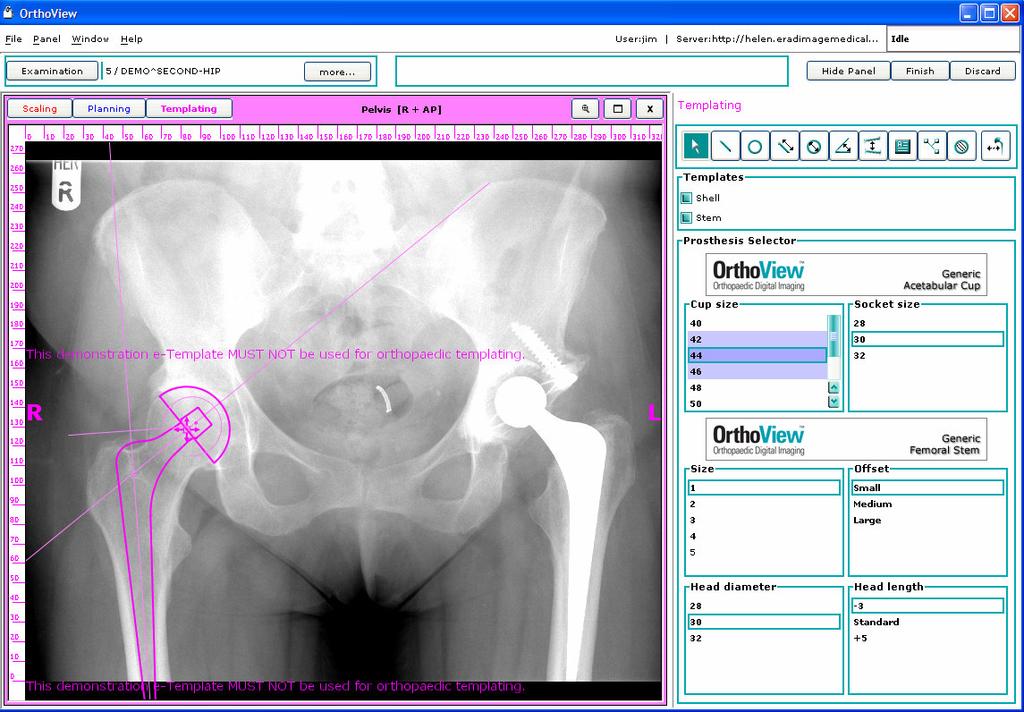Select the circle diameter measurement tool
Viewport: 1024px width, 712px height.
point(814,146)
